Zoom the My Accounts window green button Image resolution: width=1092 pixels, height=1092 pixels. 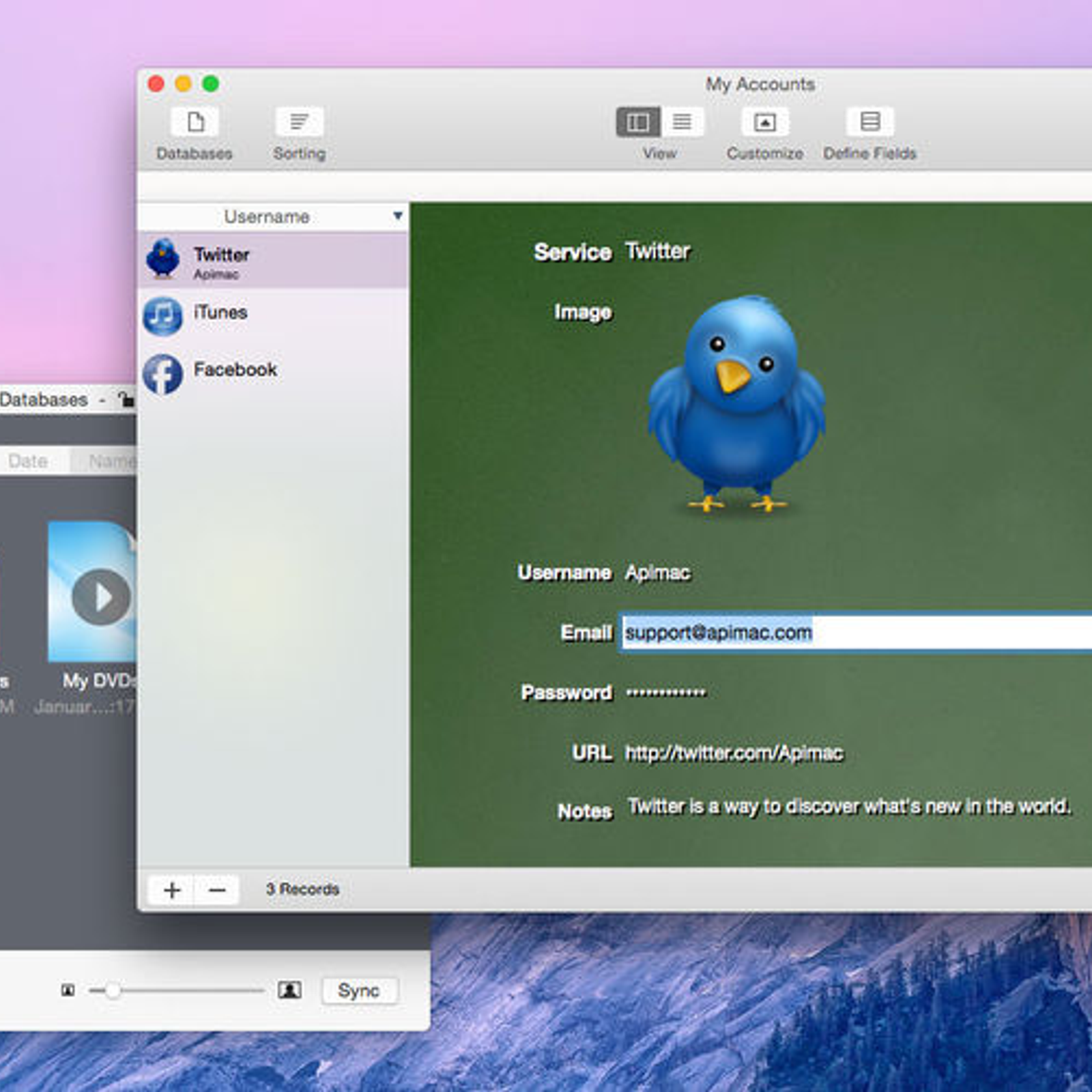click(x=211, y=84)
